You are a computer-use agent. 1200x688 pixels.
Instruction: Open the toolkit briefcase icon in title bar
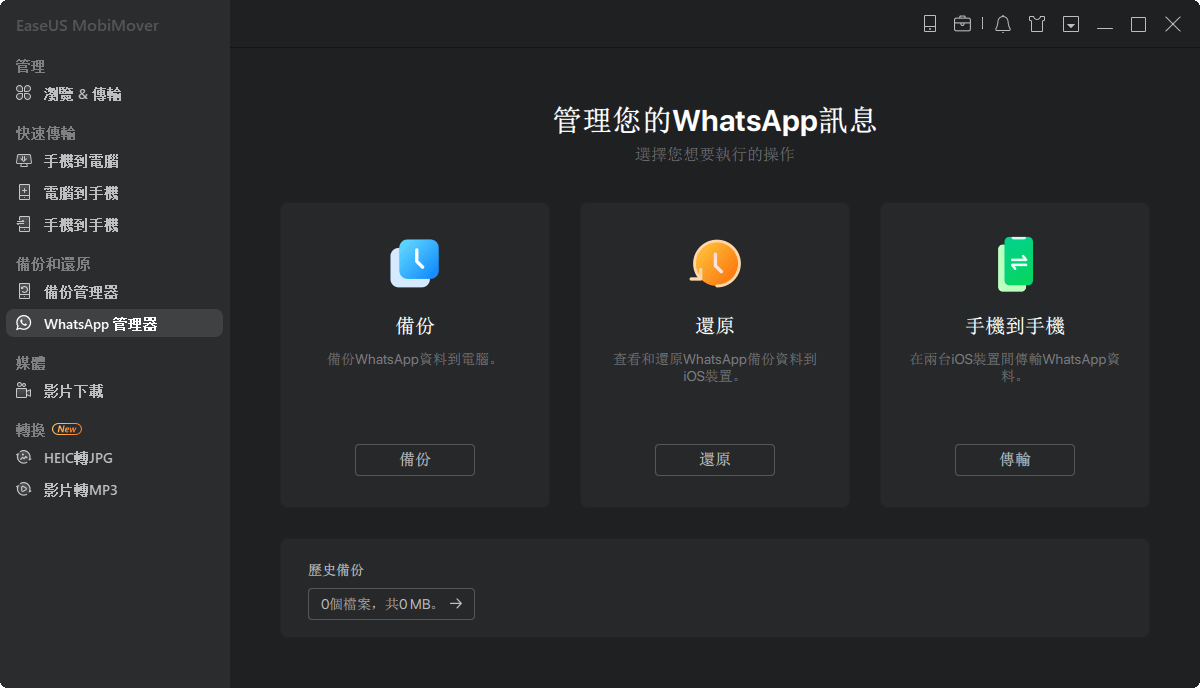[x=963, y=23]
